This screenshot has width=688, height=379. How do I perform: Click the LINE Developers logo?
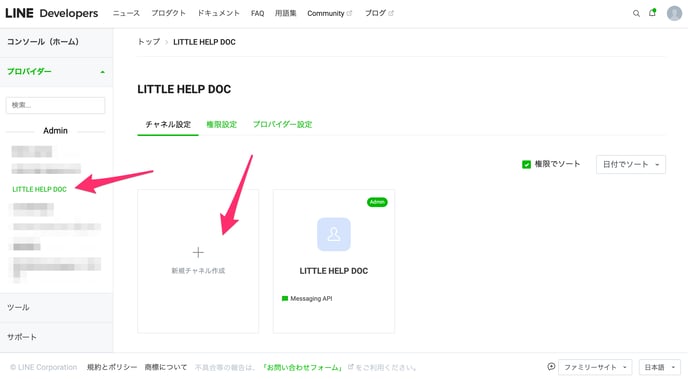(x=51, y=13)
